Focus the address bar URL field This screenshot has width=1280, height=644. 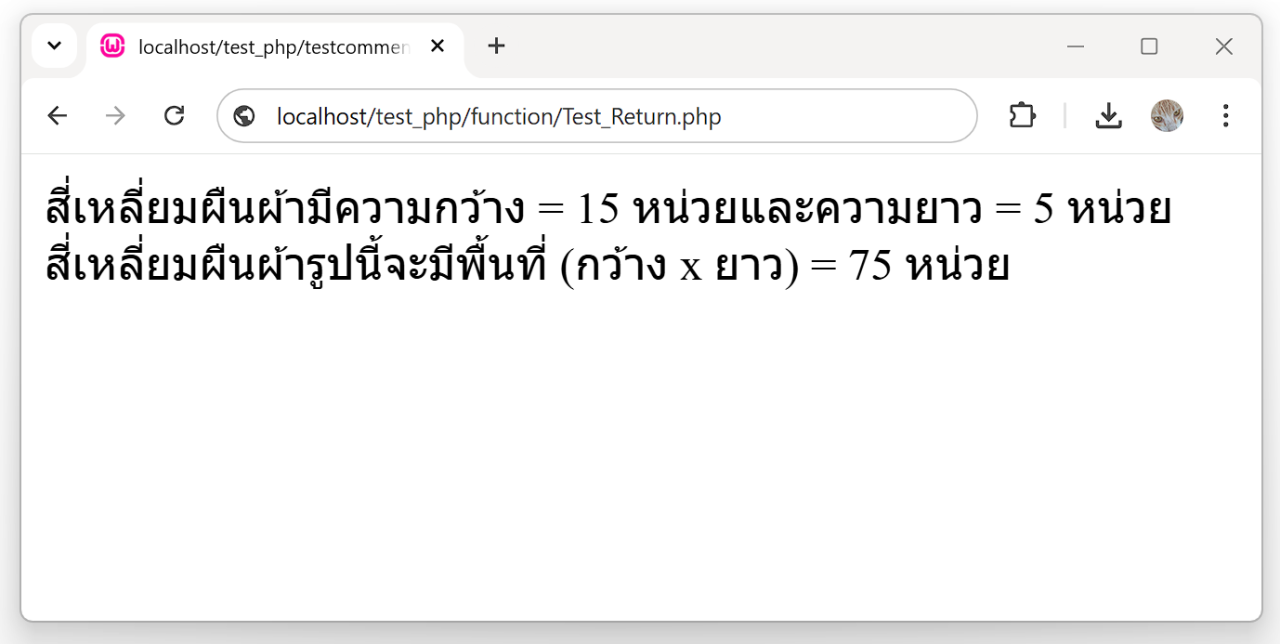point(600,117)
